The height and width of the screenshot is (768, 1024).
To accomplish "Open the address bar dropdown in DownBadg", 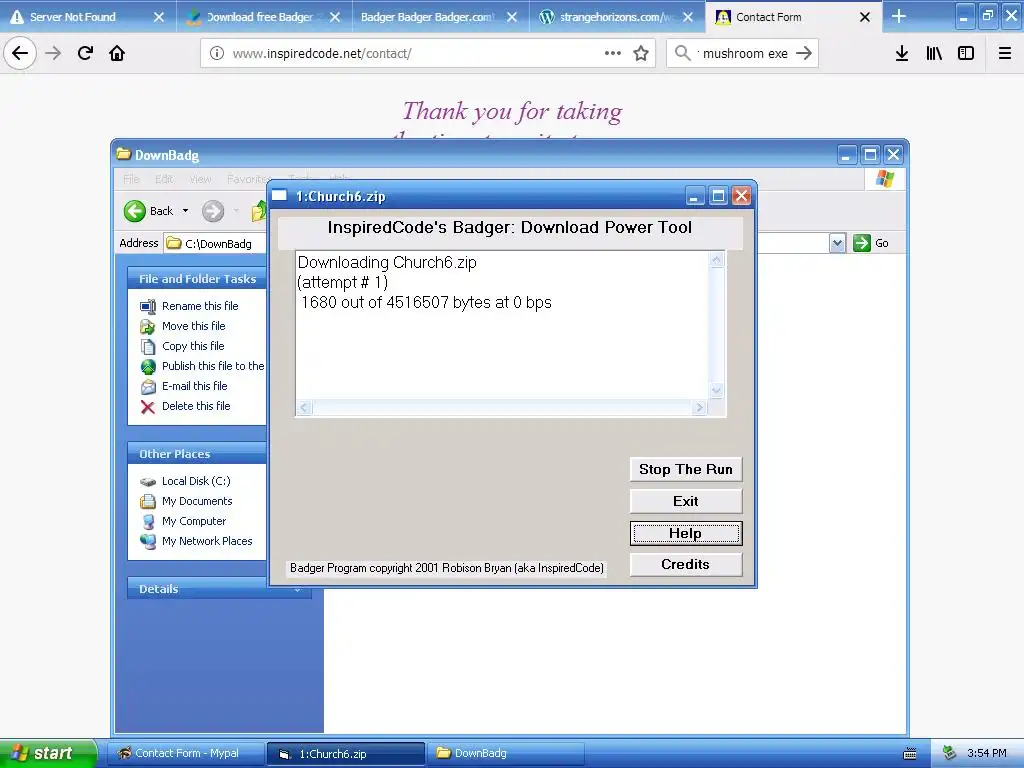I will [x=837, y=244].
